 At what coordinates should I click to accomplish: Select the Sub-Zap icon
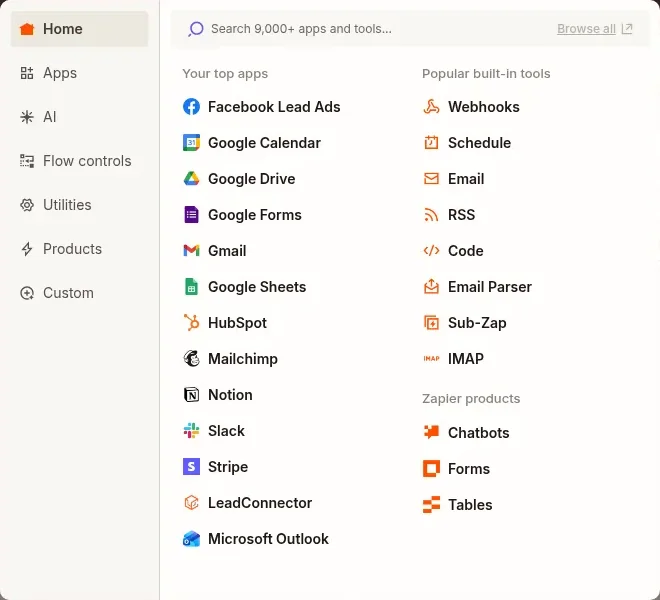click(431, 323)
